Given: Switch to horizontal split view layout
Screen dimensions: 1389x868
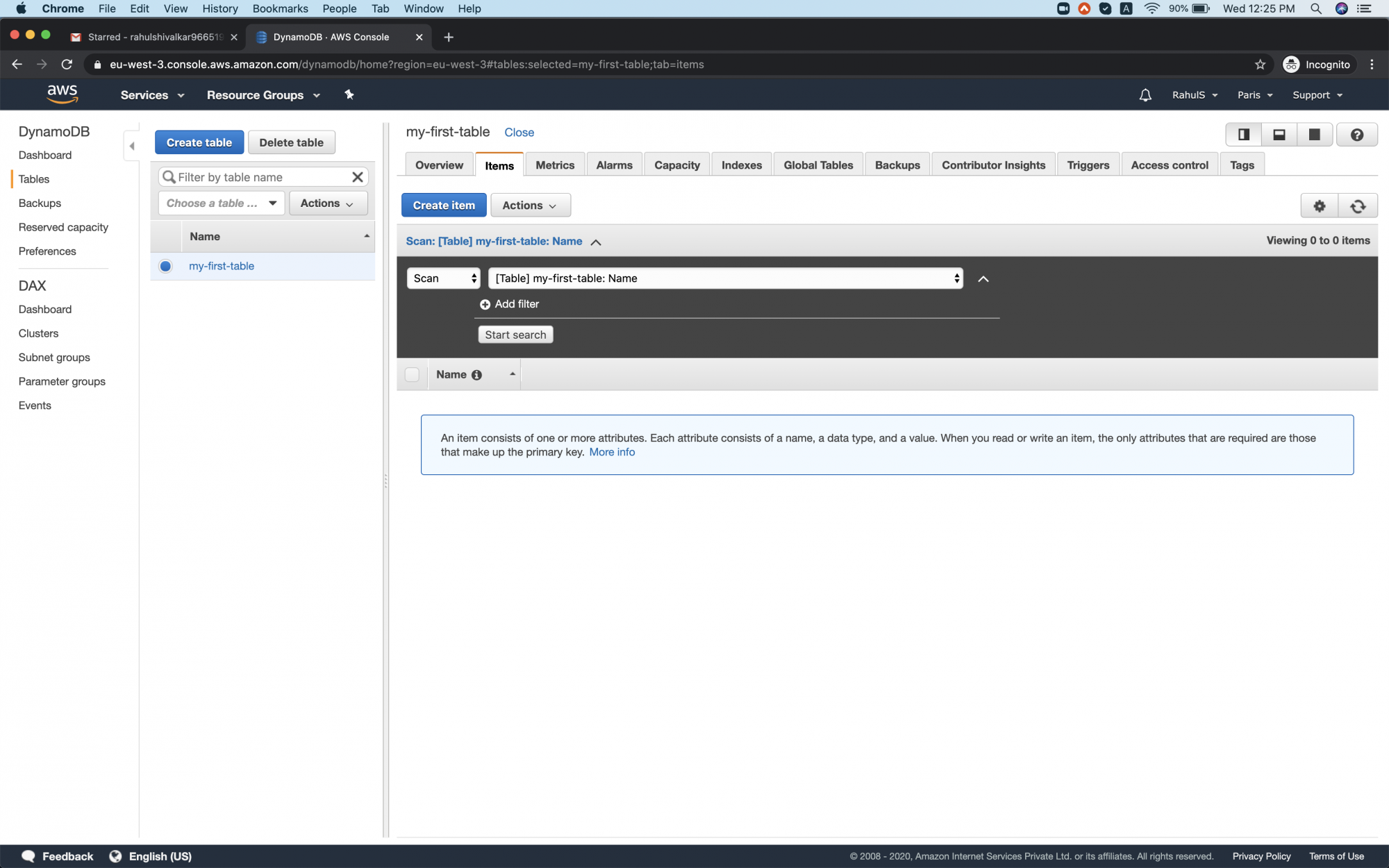Looking at the screenshot, I should (x=1279, y=134).
